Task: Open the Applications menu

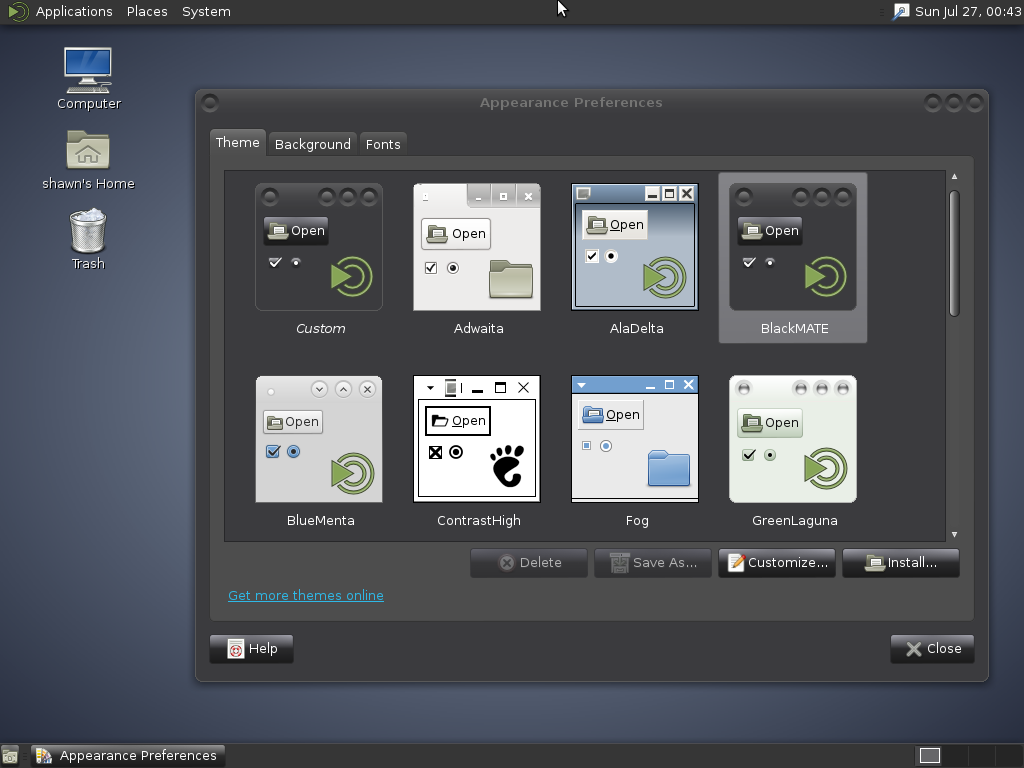Action: tap(74, 12)
